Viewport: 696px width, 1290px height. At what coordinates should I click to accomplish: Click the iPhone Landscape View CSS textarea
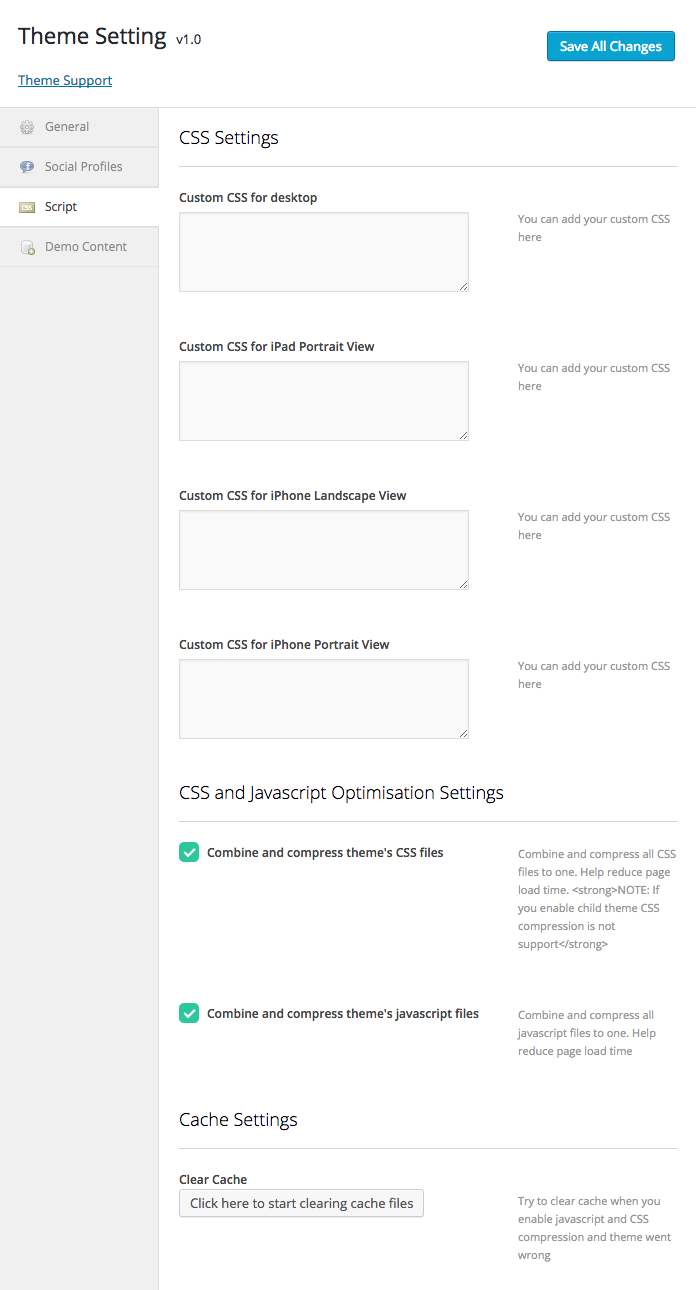click(323, 549)
